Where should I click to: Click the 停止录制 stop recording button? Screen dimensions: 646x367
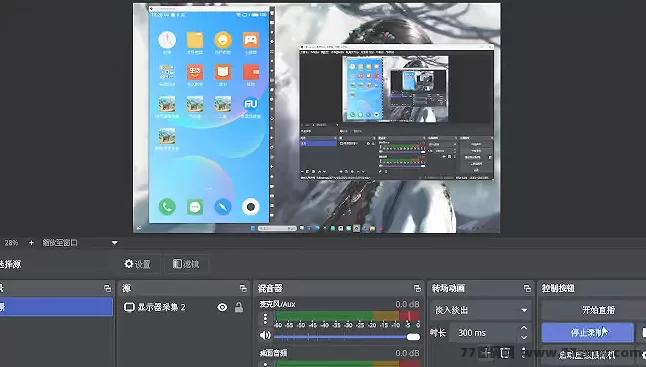coord(587,332)
